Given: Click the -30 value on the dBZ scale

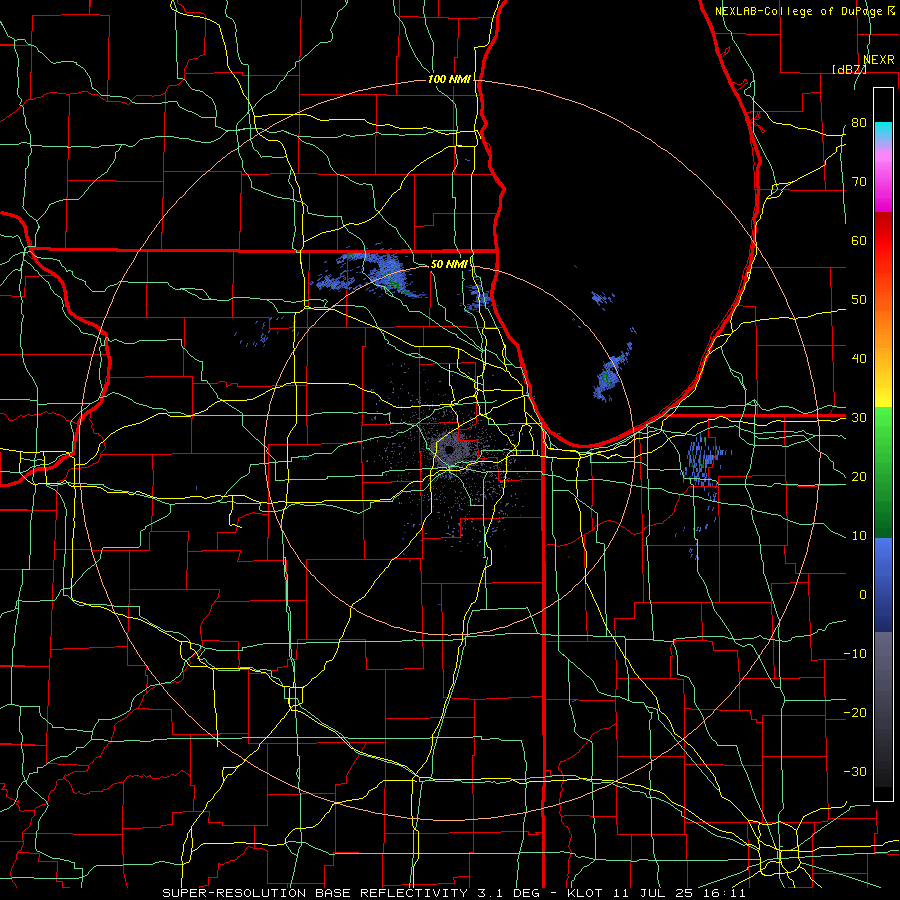Looking at the screenshot, I should [855, 772].
